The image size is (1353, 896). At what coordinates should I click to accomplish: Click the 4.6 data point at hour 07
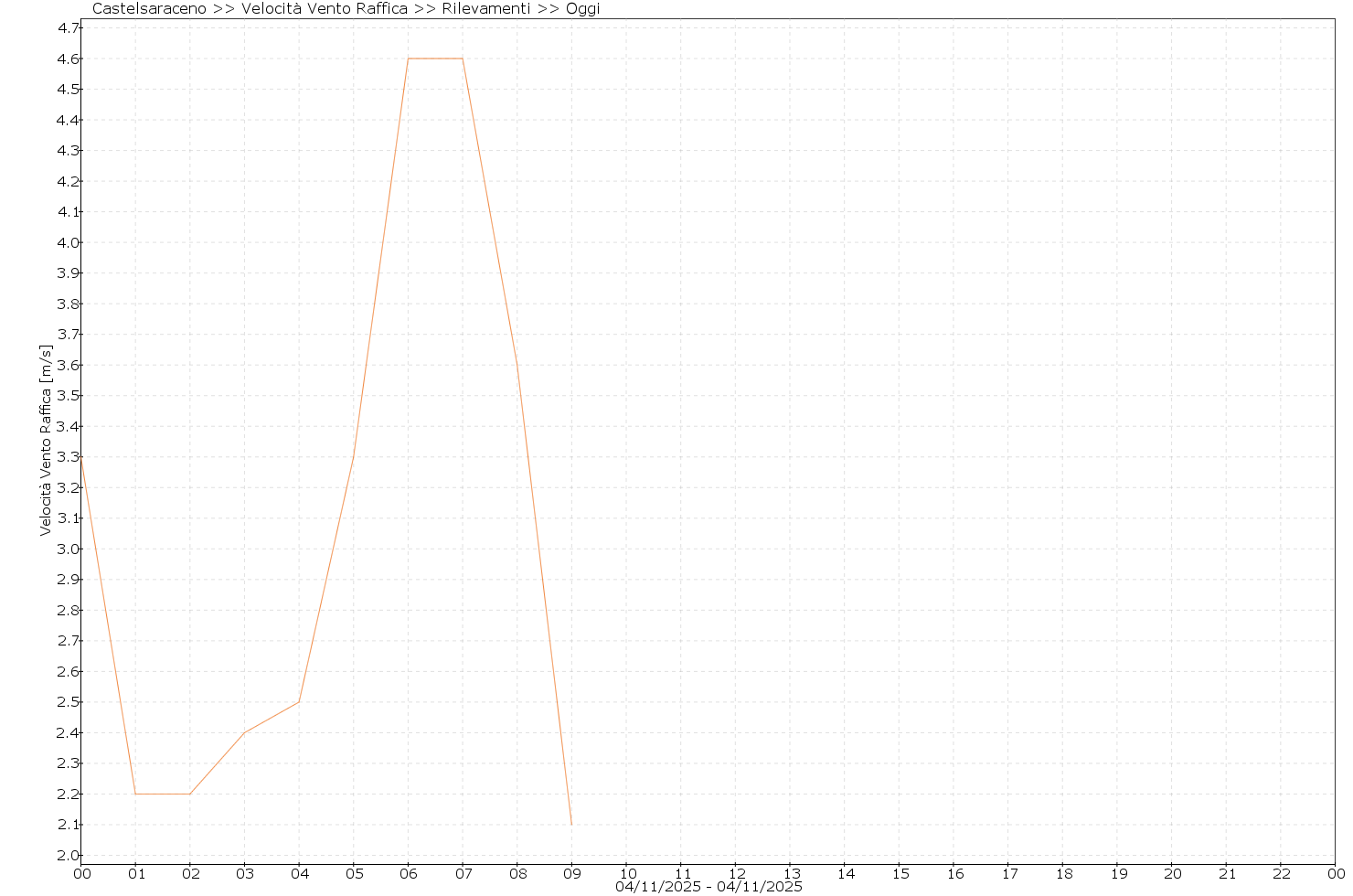[x=463, y=59]
